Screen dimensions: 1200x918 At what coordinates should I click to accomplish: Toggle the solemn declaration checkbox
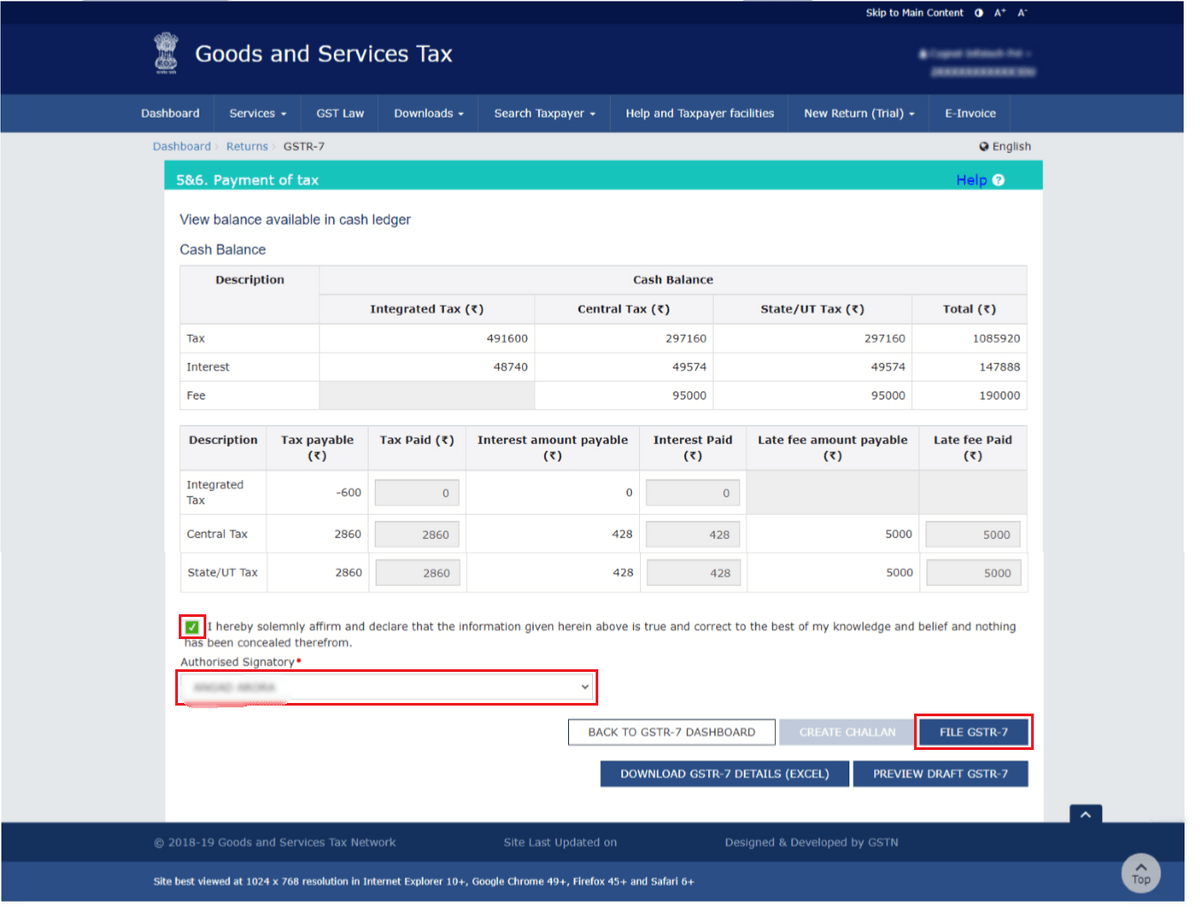click(x=190, y=626)
